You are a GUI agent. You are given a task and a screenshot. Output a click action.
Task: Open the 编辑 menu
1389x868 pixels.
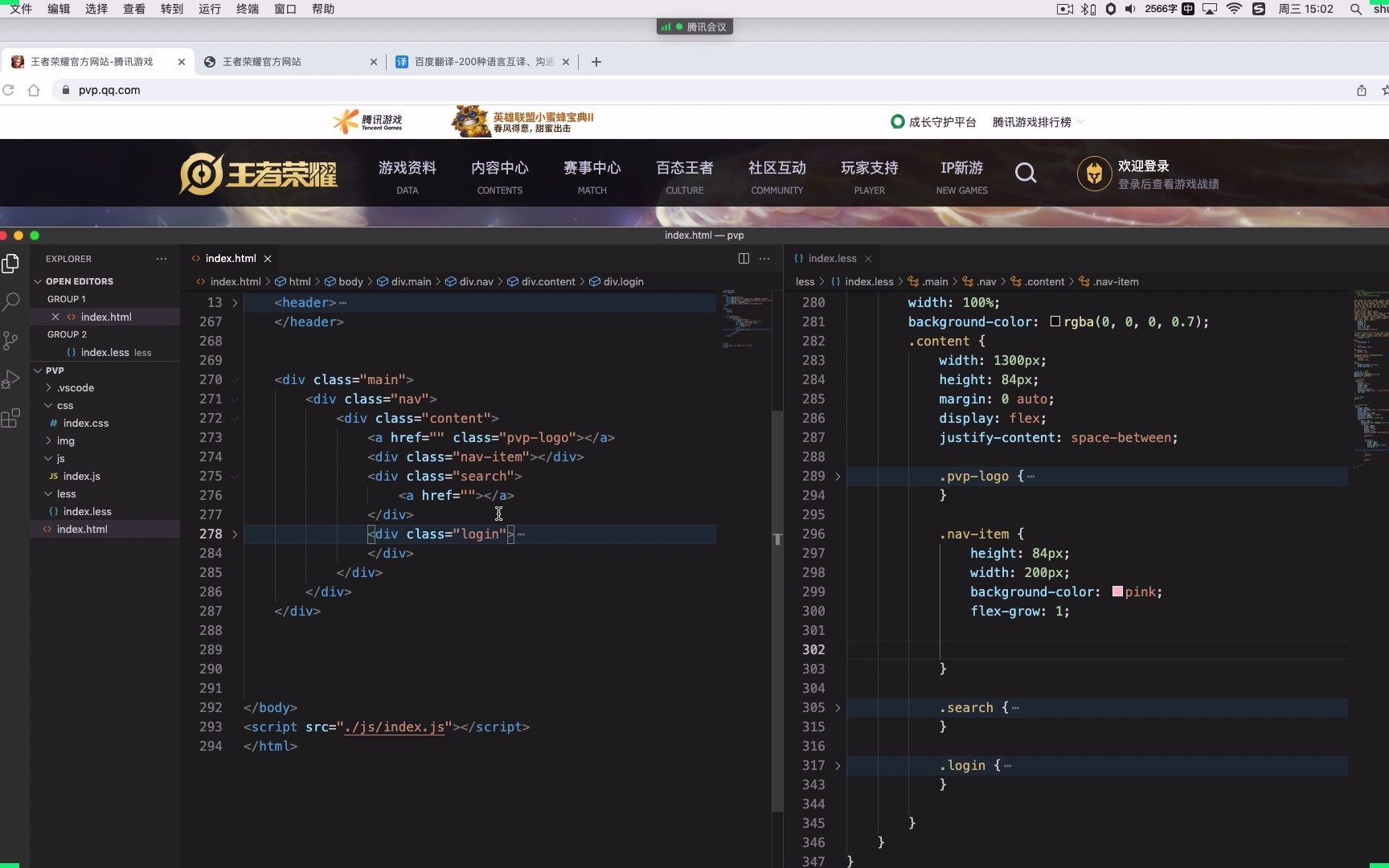pos(59,9)
